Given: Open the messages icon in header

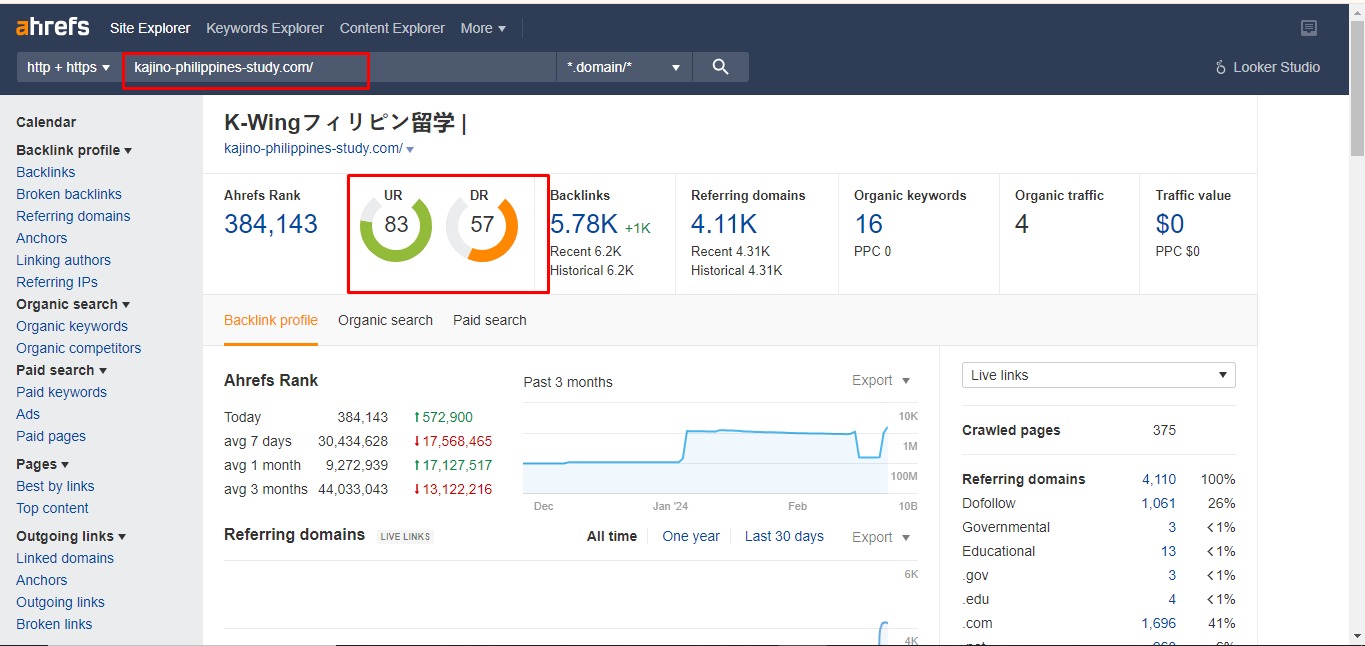Looking at the screenshot, I should click(1309, 28).
